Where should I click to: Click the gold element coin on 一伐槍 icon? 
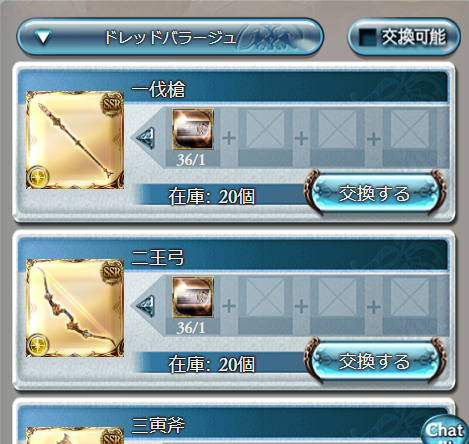click(38, 177)
